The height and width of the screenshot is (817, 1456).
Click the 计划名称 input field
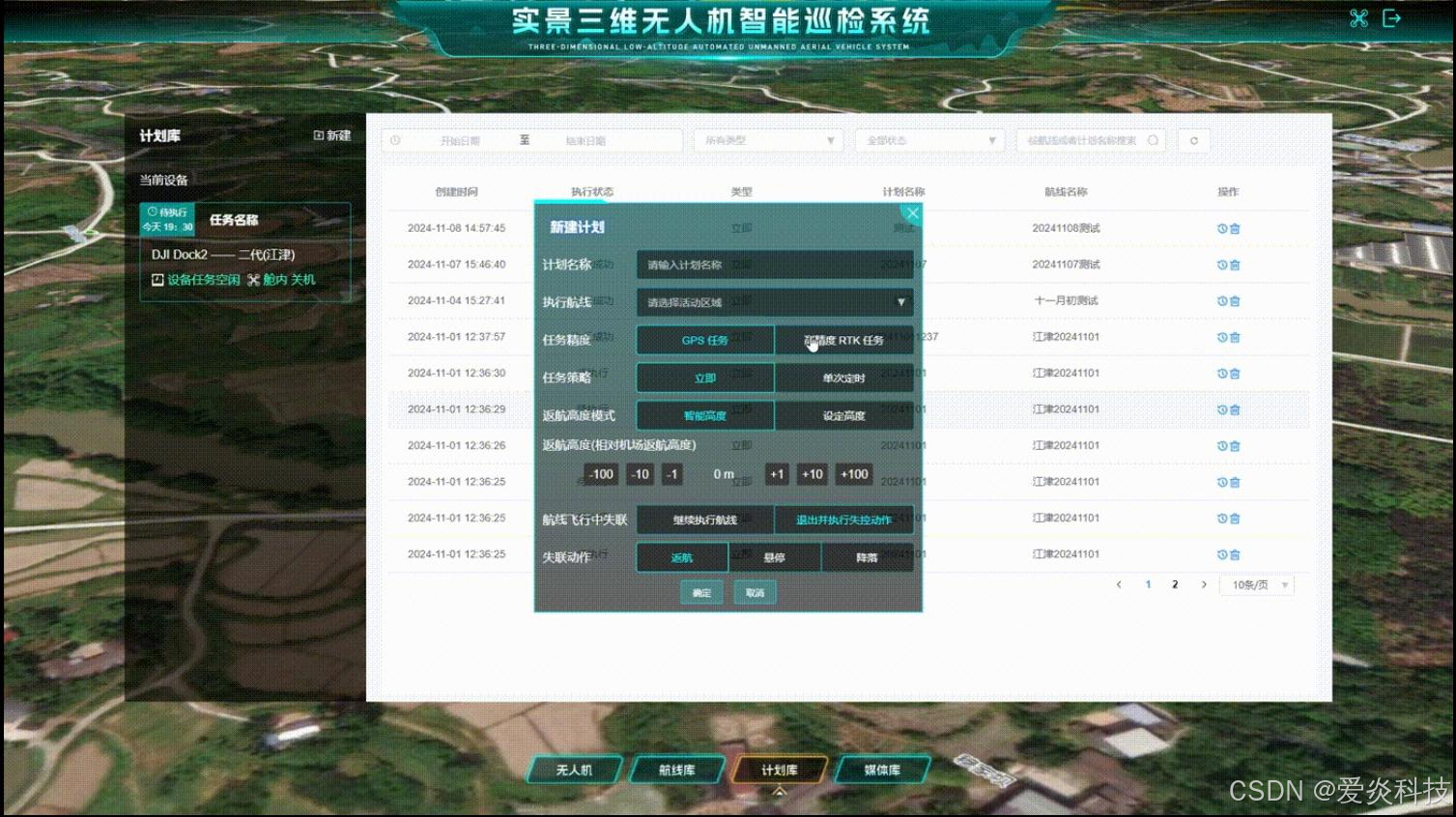[x=775, y=265]
